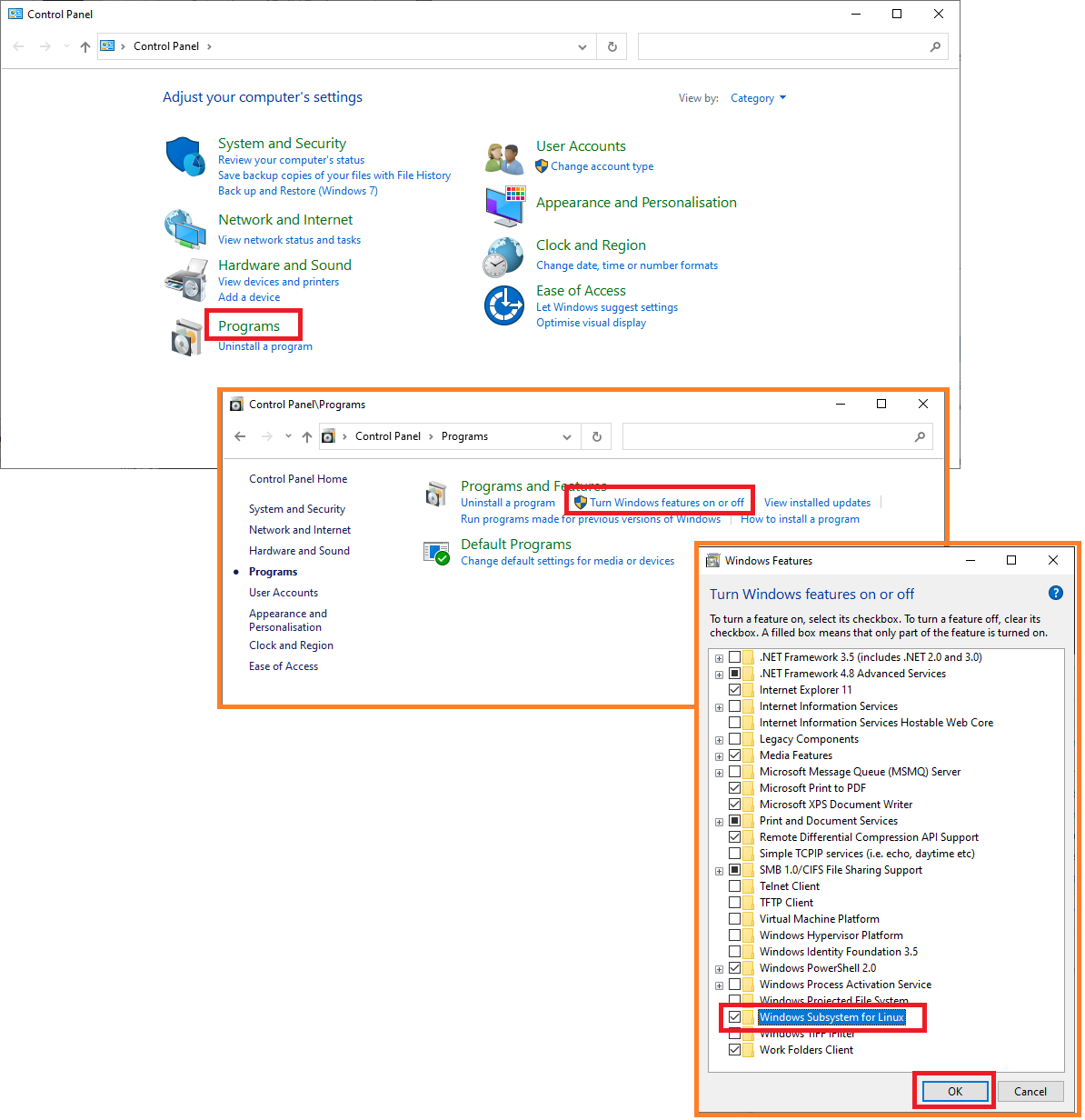This screenshot has width=1085, height=1120.
Task: Select Programs in the Control Panel sidebar
Action: tap(273, 571)
